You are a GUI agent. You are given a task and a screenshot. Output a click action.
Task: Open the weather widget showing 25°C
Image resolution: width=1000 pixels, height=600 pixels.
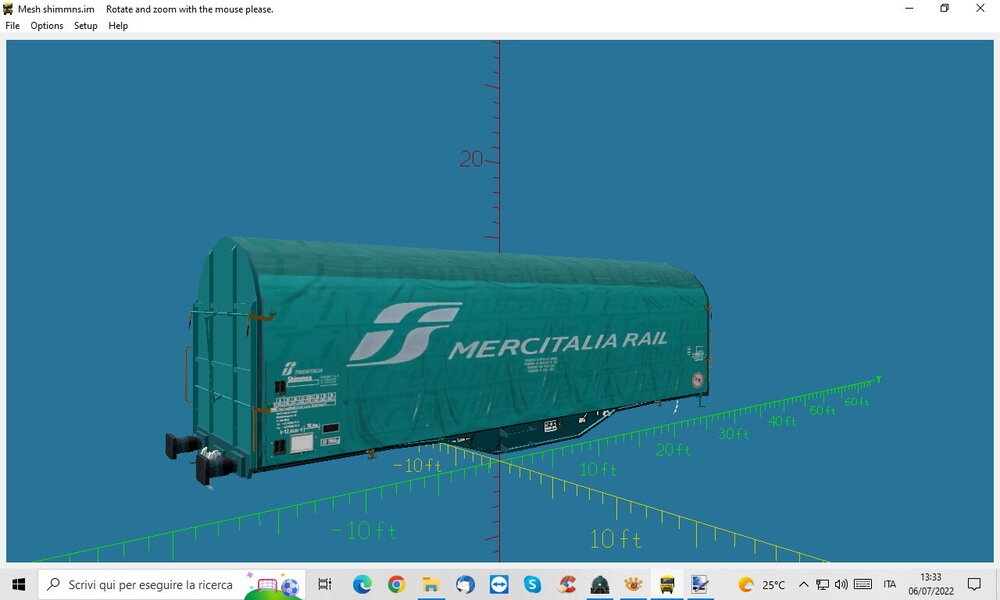pyautogui.click(x=761, y=584)
